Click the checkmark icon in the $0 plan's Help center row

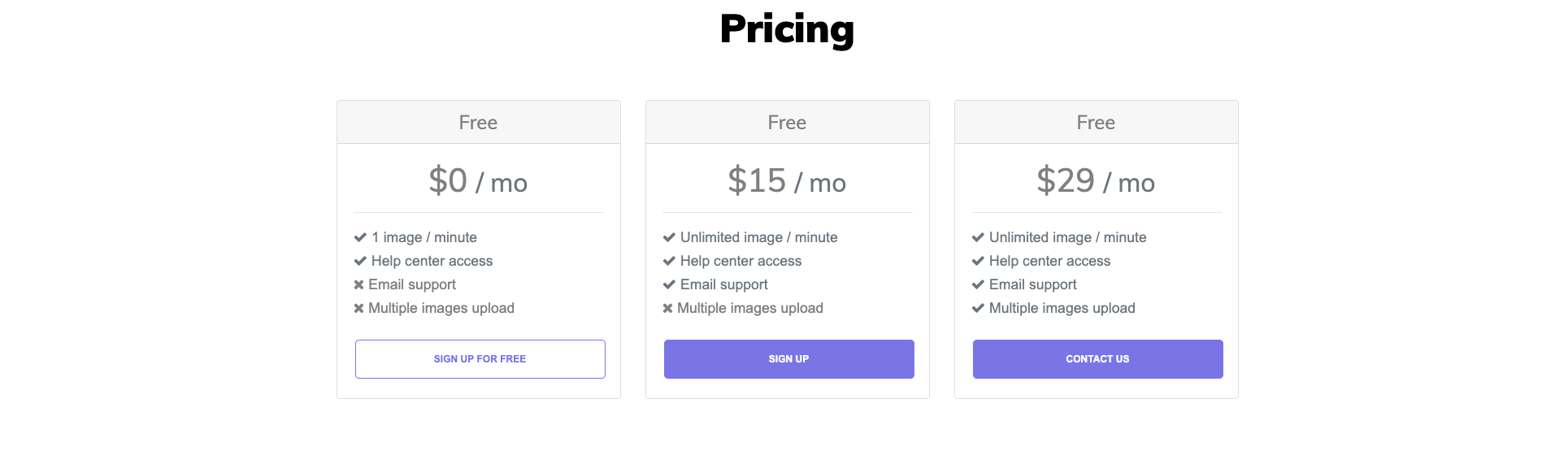360,261
